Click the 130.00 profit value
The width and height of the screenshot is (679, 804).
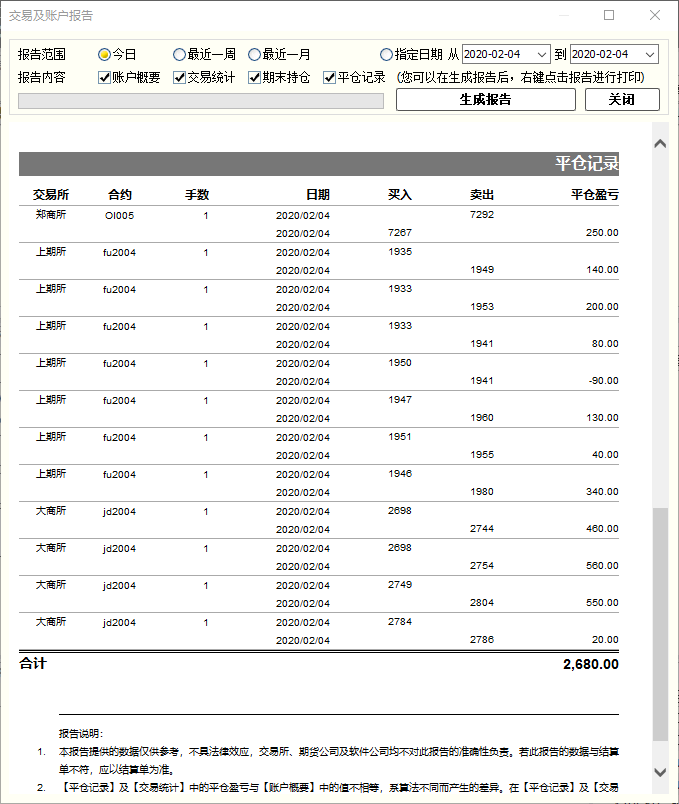coord(602,418)
